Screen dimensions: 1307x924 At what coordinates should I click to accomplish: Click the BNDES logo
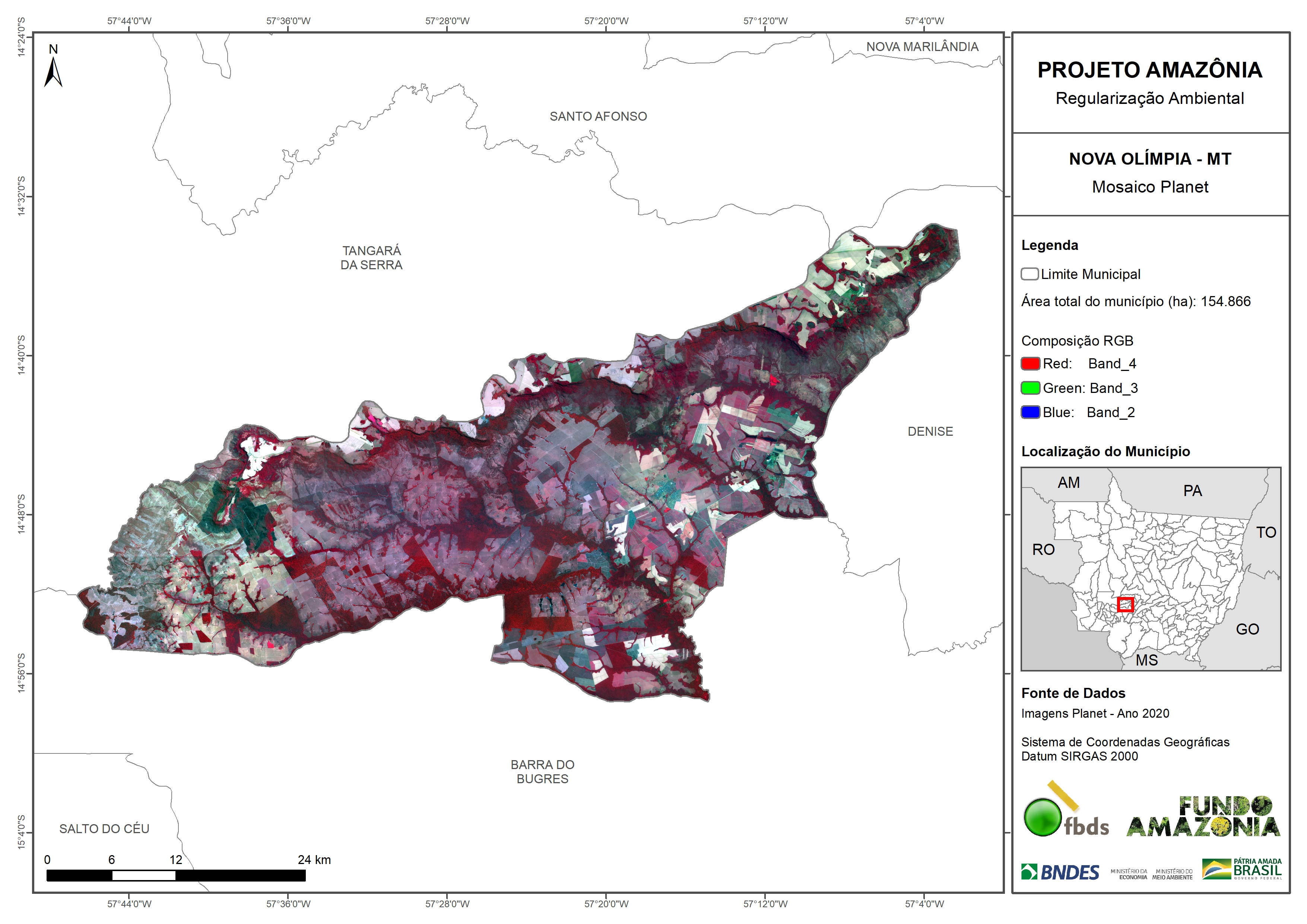tap(1060, 872)
